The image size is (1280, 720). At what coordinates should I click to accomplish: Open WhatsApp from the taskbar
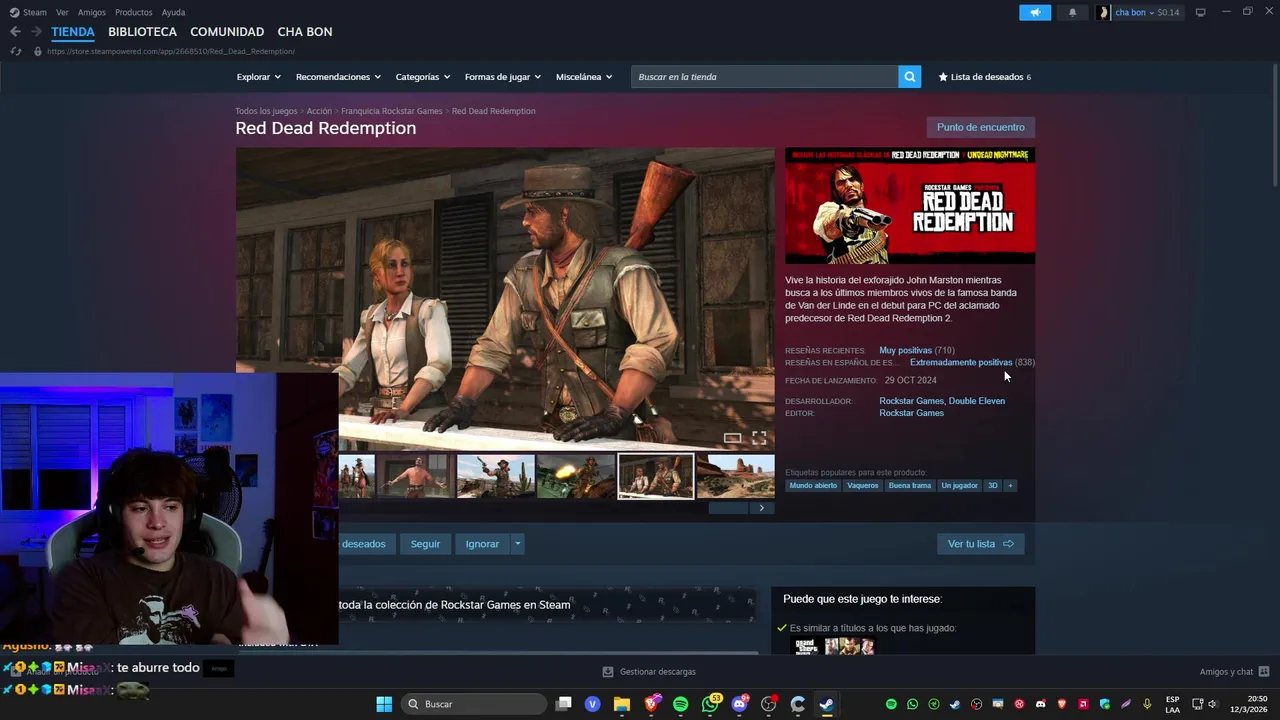[x=711, y=704]
